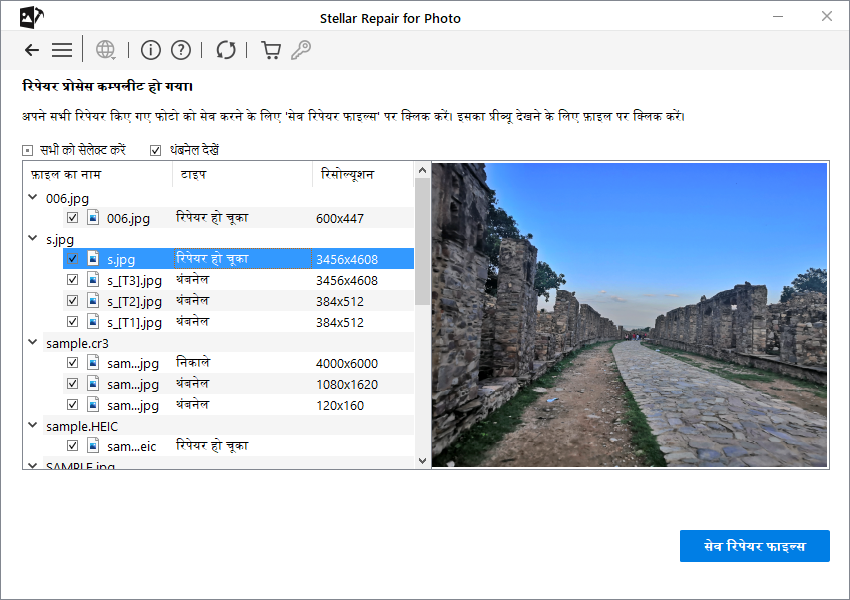Image resolution: width=850 pixels, height=600 pixels.
Task: Uncheck the sam...eic checkbox
Action: click(x=72, y=446)
